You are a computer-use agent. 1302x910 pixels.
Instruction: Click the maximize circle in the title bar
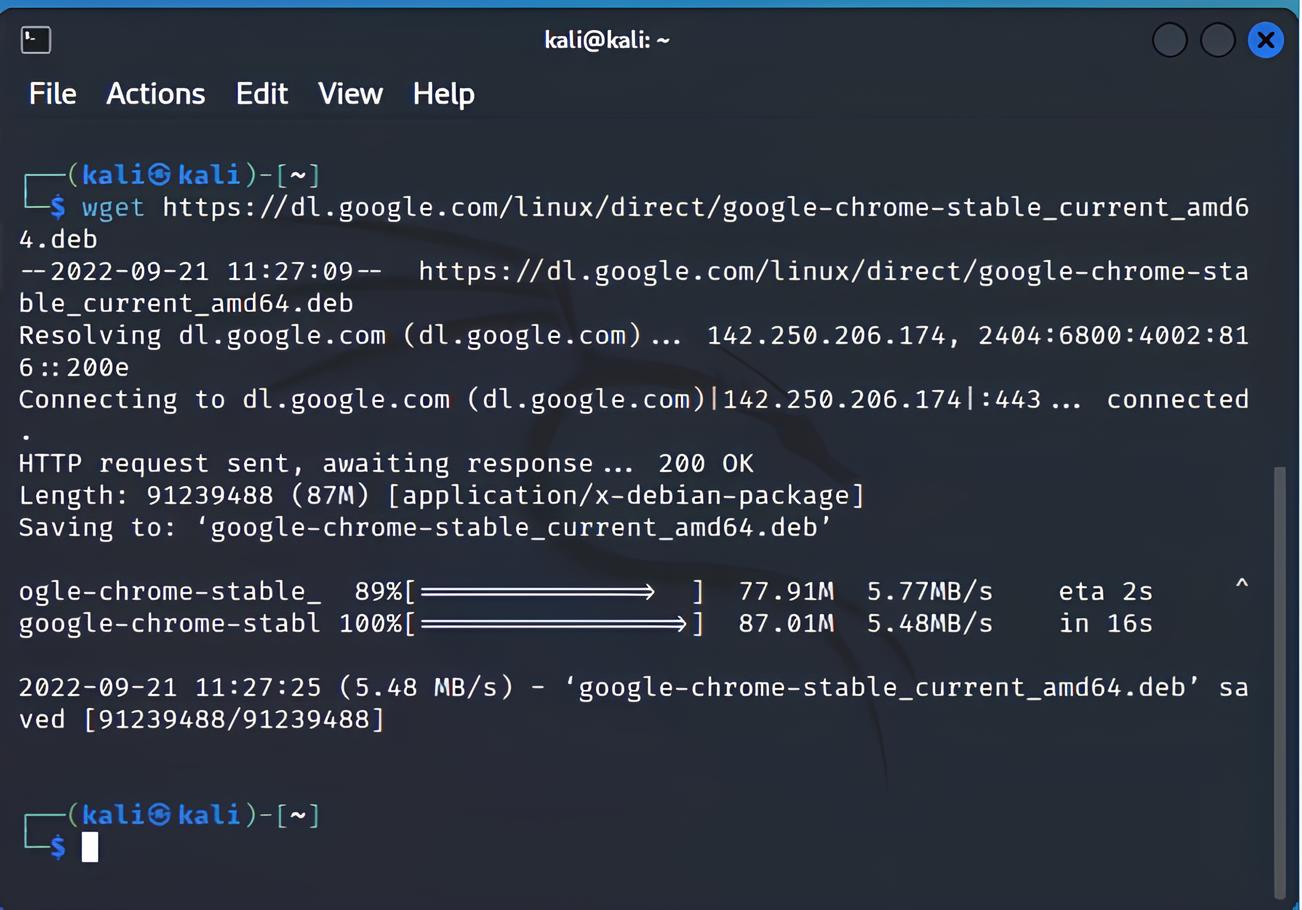click(x=1218, y=40)
